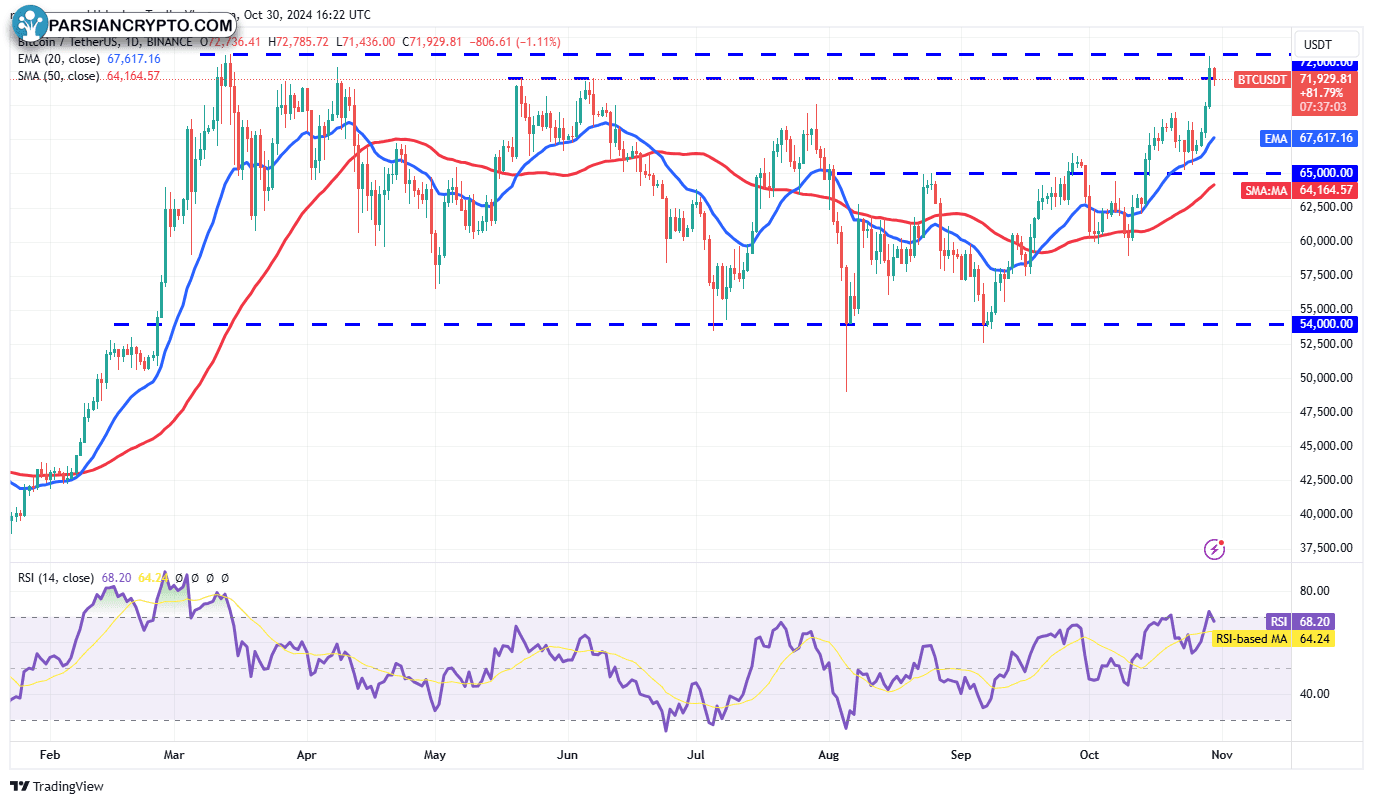Screen dimensions: 1373x804
Task: Click the 07:37:03 bar countdown timer
Action: [1322, 106]
